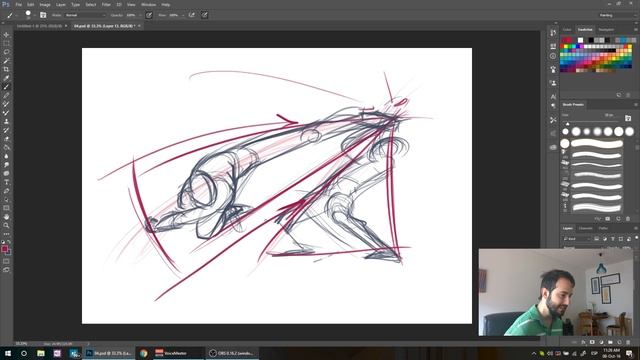This screenshot has width=640, height=360.
Task: Change the screen mode from the toolbar bottom
Action: (6, 270)
